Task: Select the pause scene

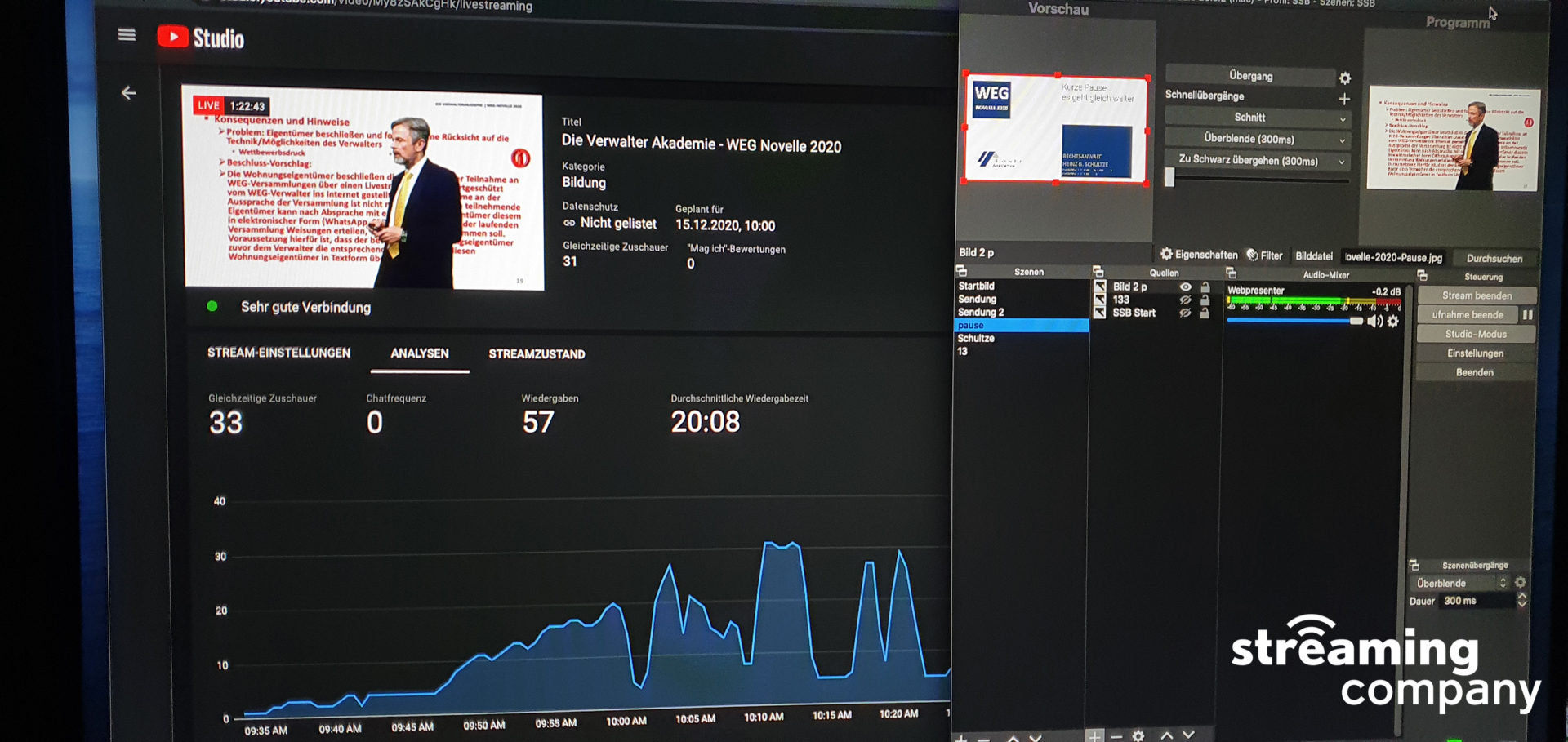Action: (1021, 326)
